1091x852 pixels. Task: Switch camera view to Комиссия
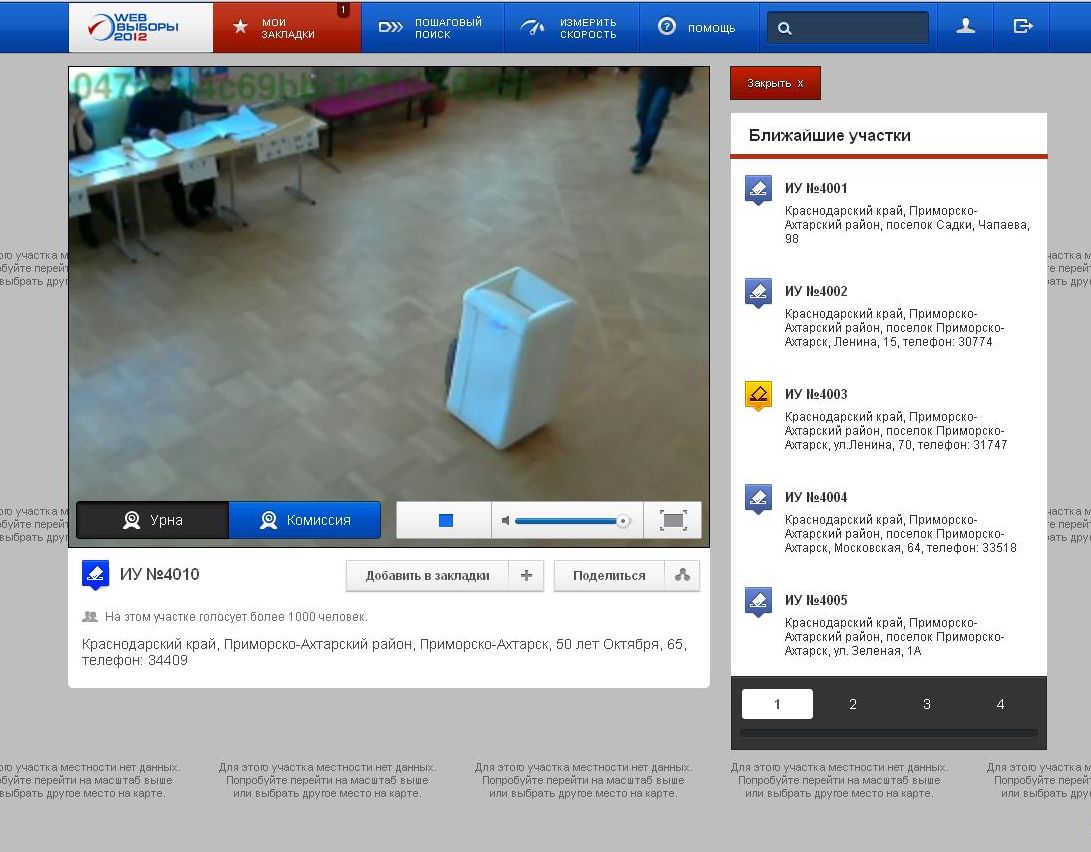pyautogui.click(x=305, y=520)
